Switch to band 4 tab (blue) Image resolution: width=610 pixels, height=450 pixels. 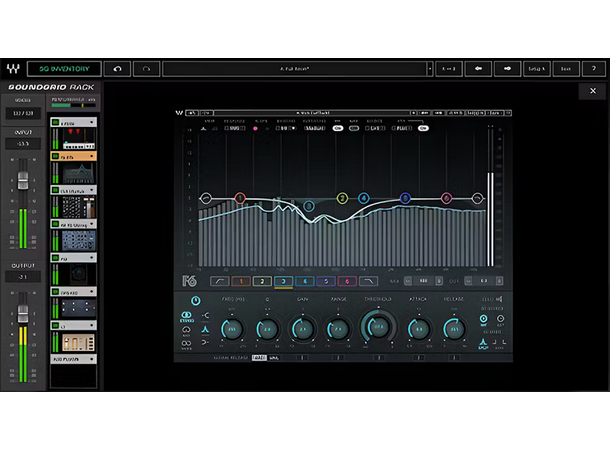[305, 281]
